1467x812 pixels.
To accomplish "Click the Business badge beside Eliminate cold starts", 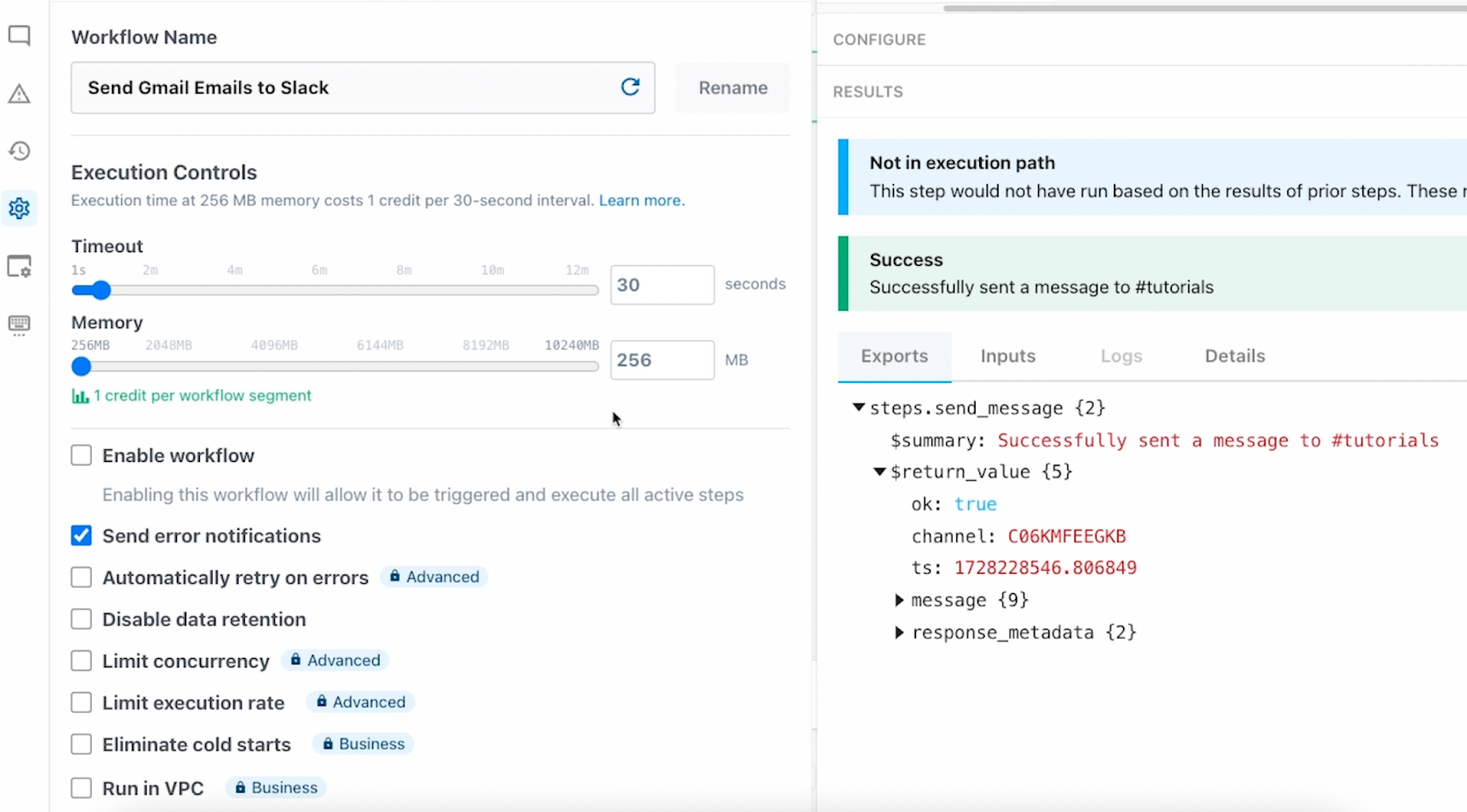I will point(363,743).
